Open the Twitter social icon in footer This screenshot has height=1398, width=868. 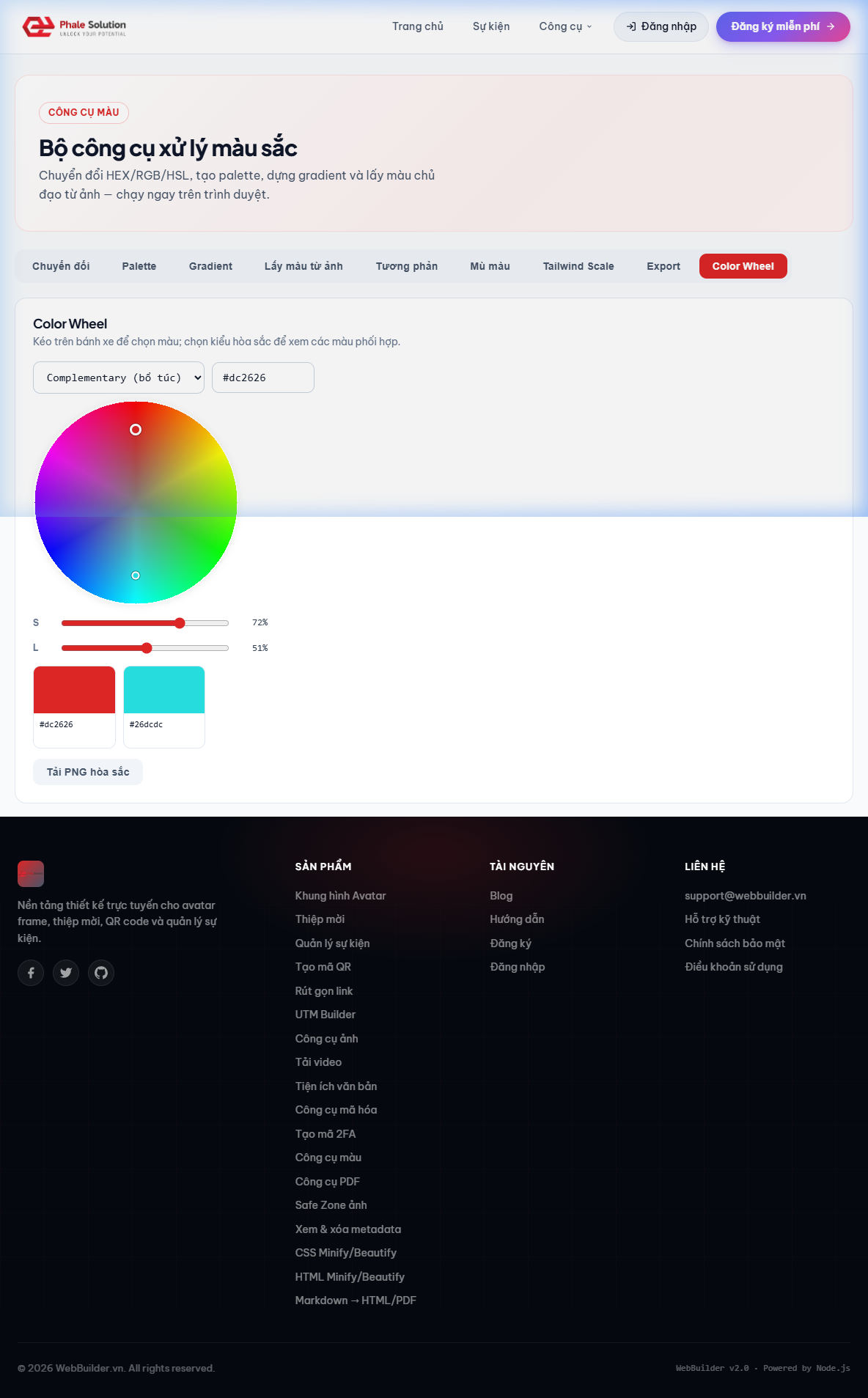point(66,973)
